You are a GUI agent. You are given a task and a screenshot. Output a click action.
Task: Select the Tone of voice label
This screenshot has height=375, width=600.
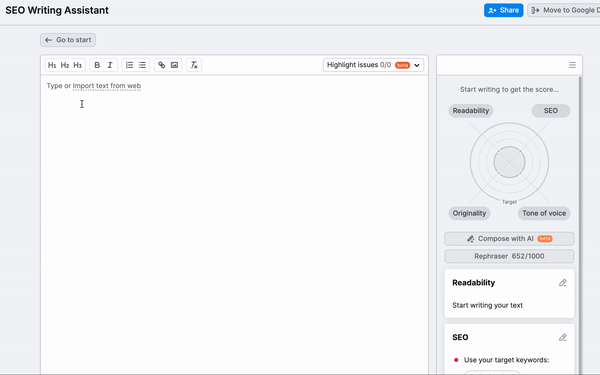[x=544, y=213]
